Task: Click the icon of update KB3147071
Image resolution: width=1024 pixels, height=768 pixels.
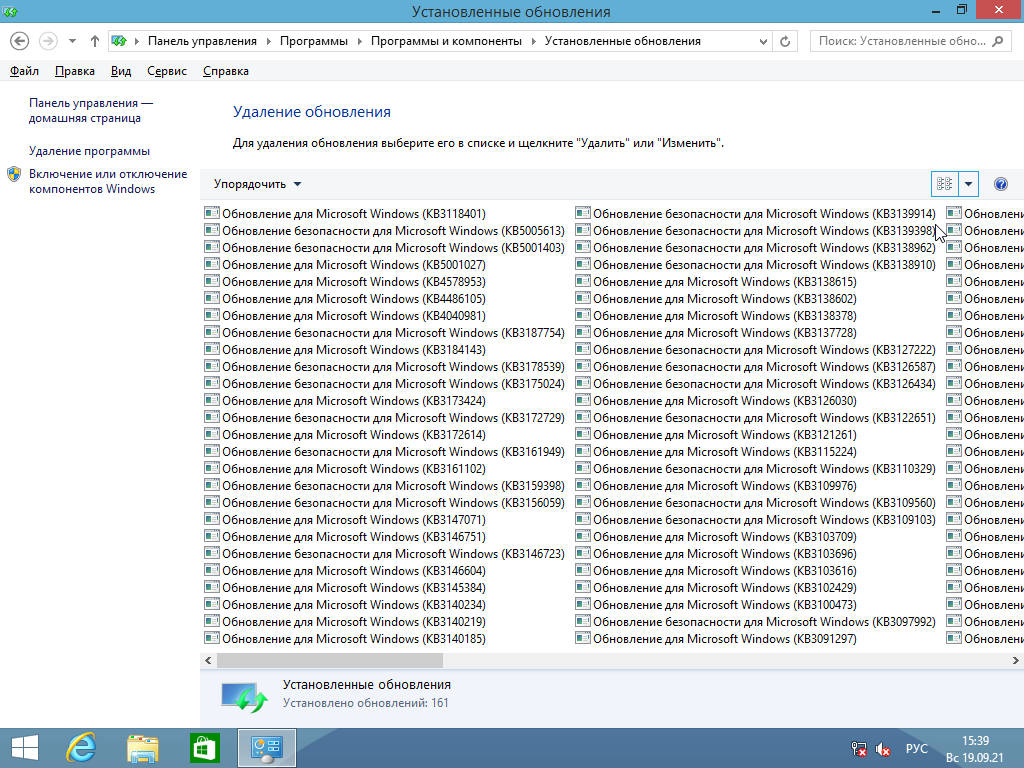Action: 212,520
